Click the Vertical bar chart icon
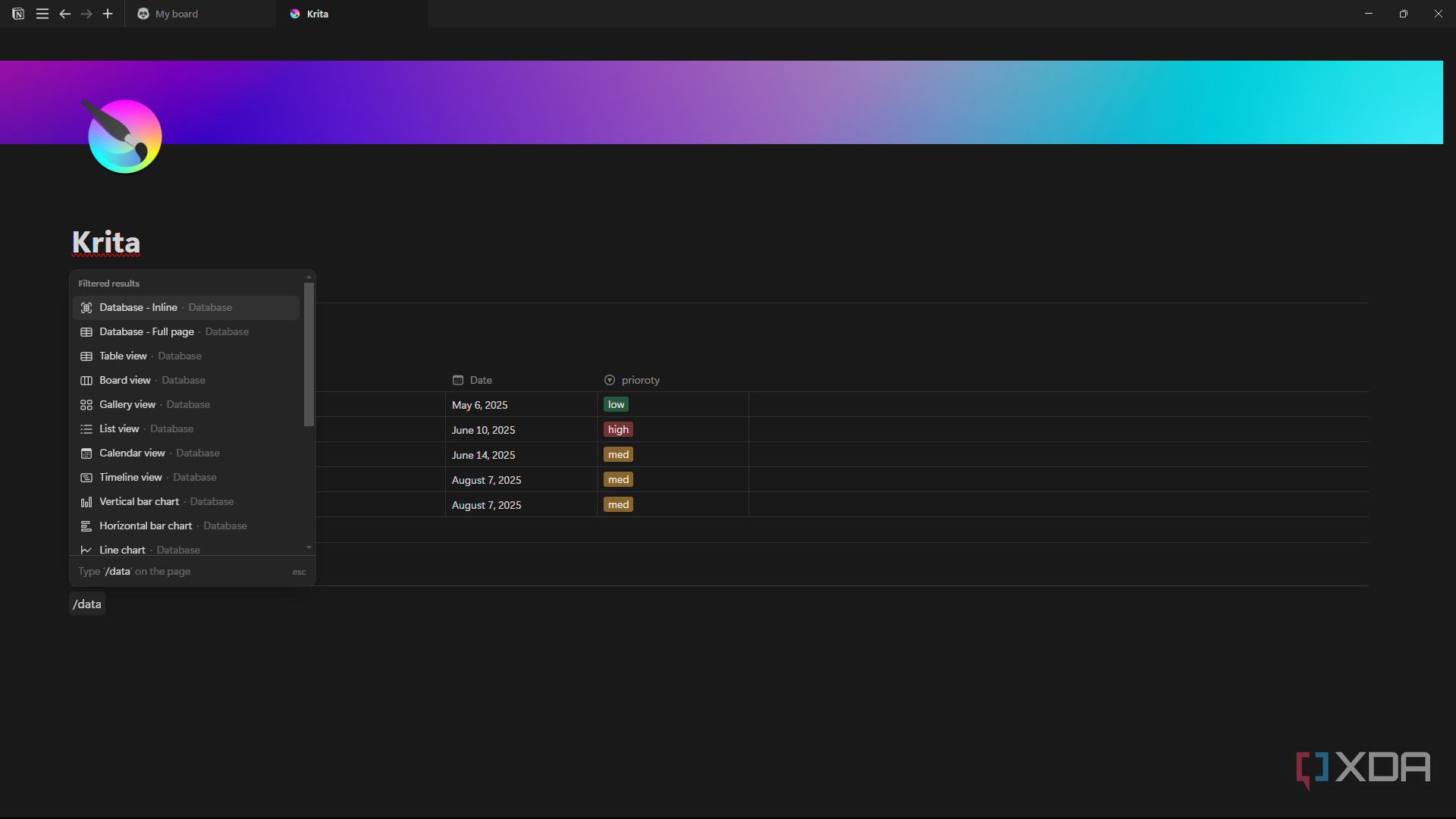This screenshot has width=1456, height=819. tap(86, 501)
